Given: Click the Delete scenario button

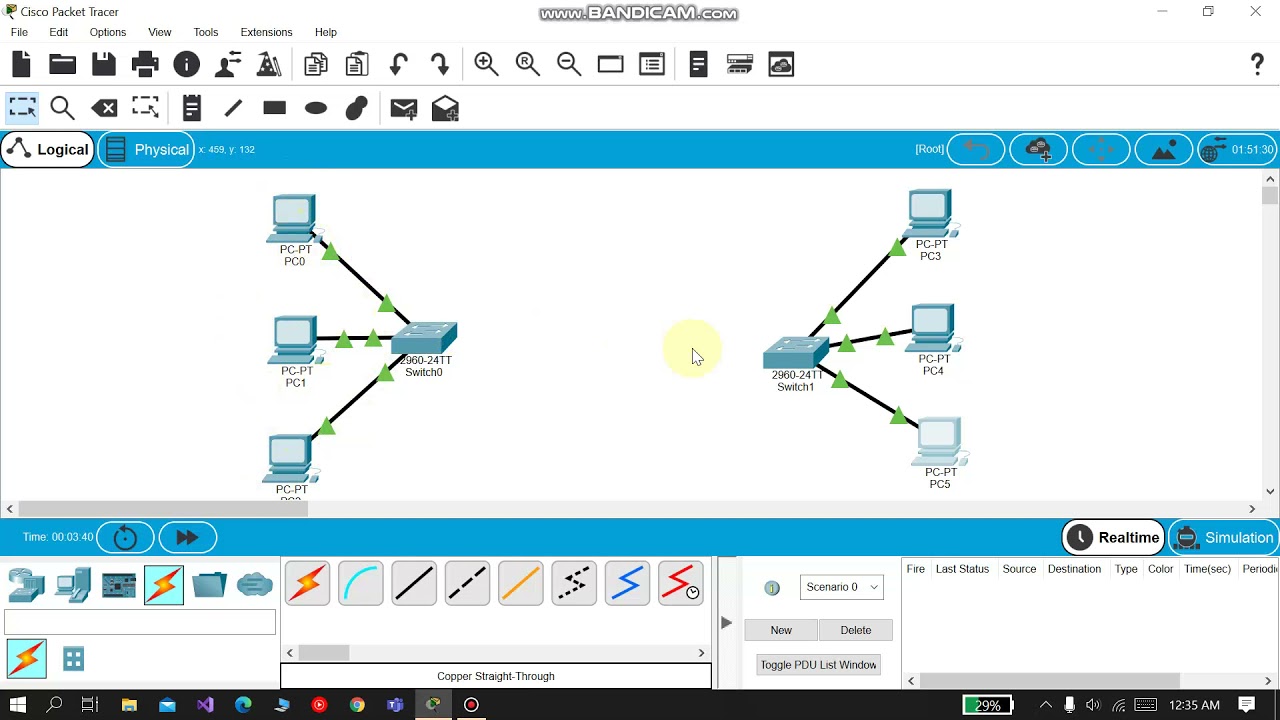Looking at the screenshot, I should (856, 630).
